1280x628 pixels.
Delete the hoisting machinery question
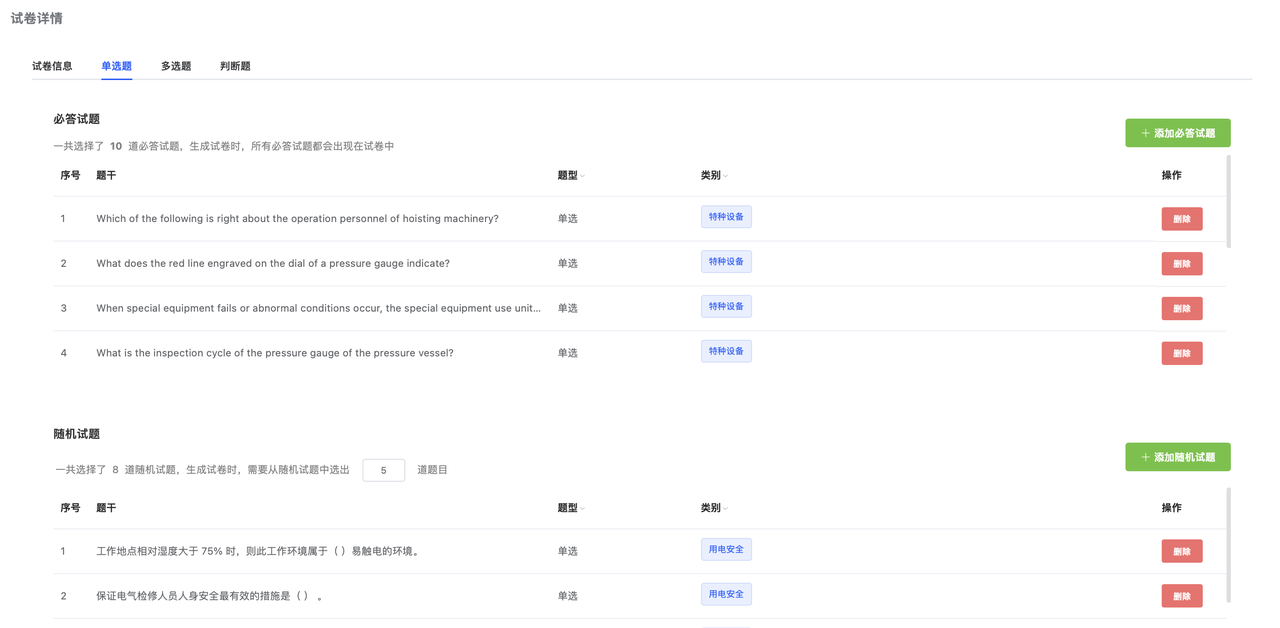[x=1181, y=219]
